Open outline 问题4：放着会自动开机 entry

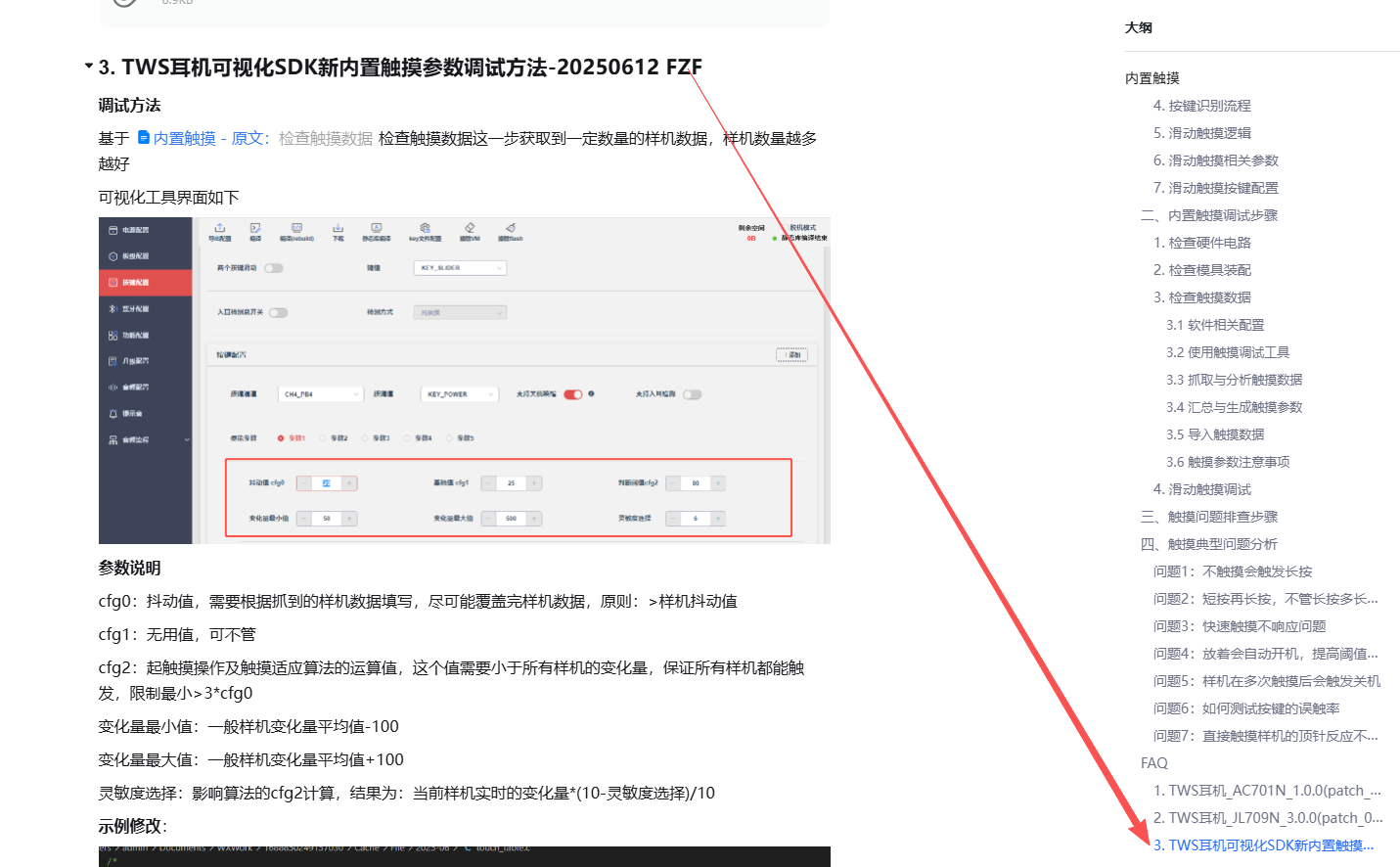pos(1266,654)
